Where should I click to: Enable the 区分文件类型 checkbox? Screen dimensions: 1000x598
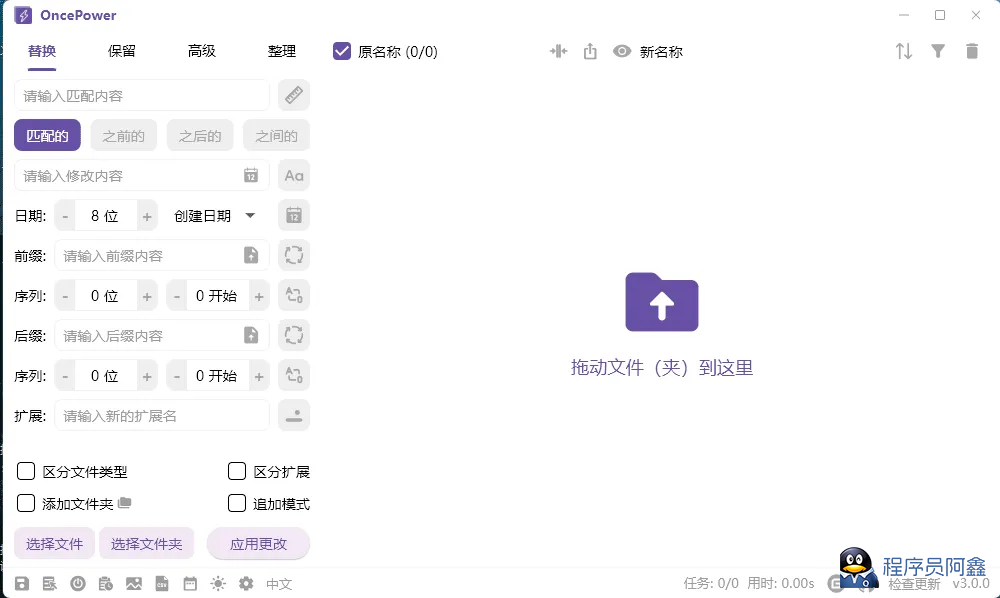[27, 471]
